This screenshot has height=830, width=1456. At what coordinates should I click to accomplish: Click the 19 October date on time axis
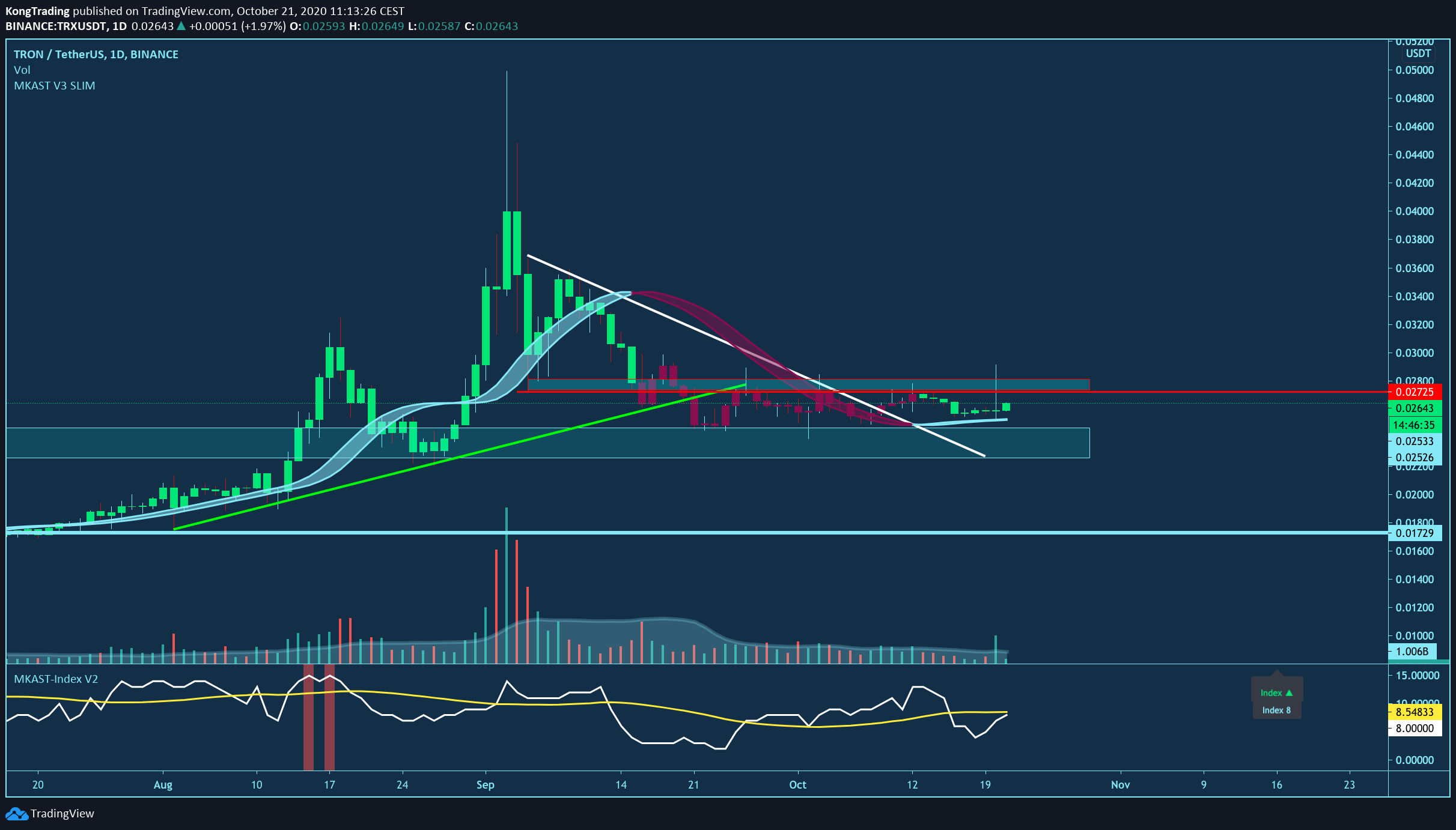point(985,785)
